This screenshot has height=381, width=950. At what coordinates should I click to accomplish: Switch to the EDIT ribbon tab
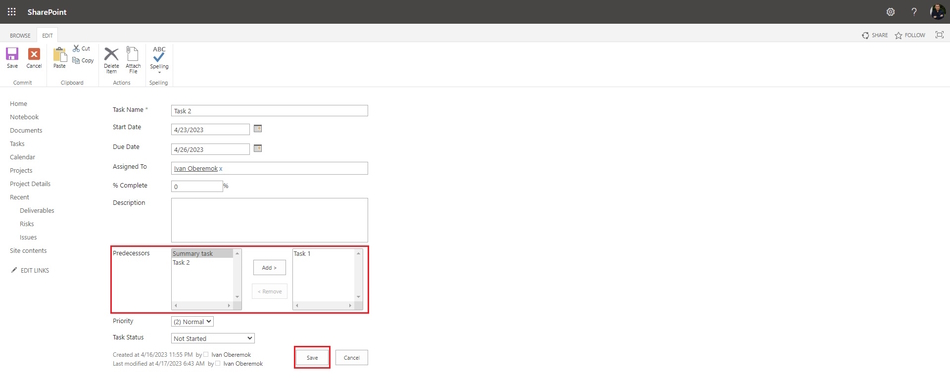point(47,36)
